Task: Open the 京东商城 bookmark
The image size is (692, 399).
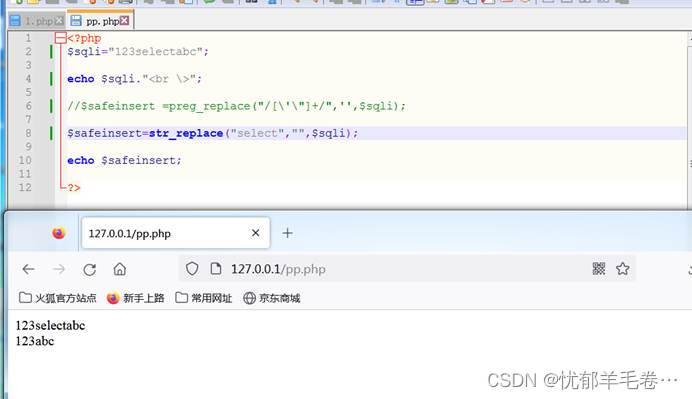Action: pyautogui.click(x=271, y=298)
